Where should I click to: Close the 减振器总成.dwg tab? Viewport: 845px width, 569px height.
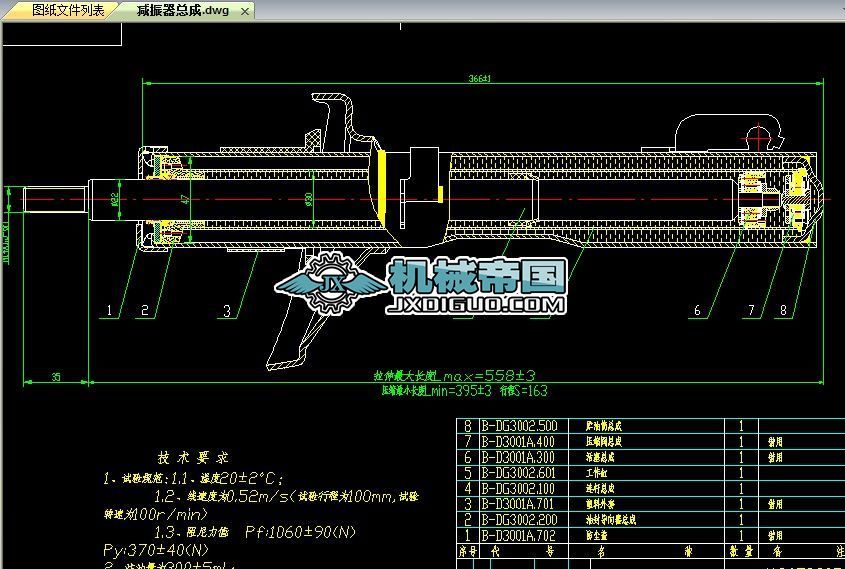tap(245, 11)
